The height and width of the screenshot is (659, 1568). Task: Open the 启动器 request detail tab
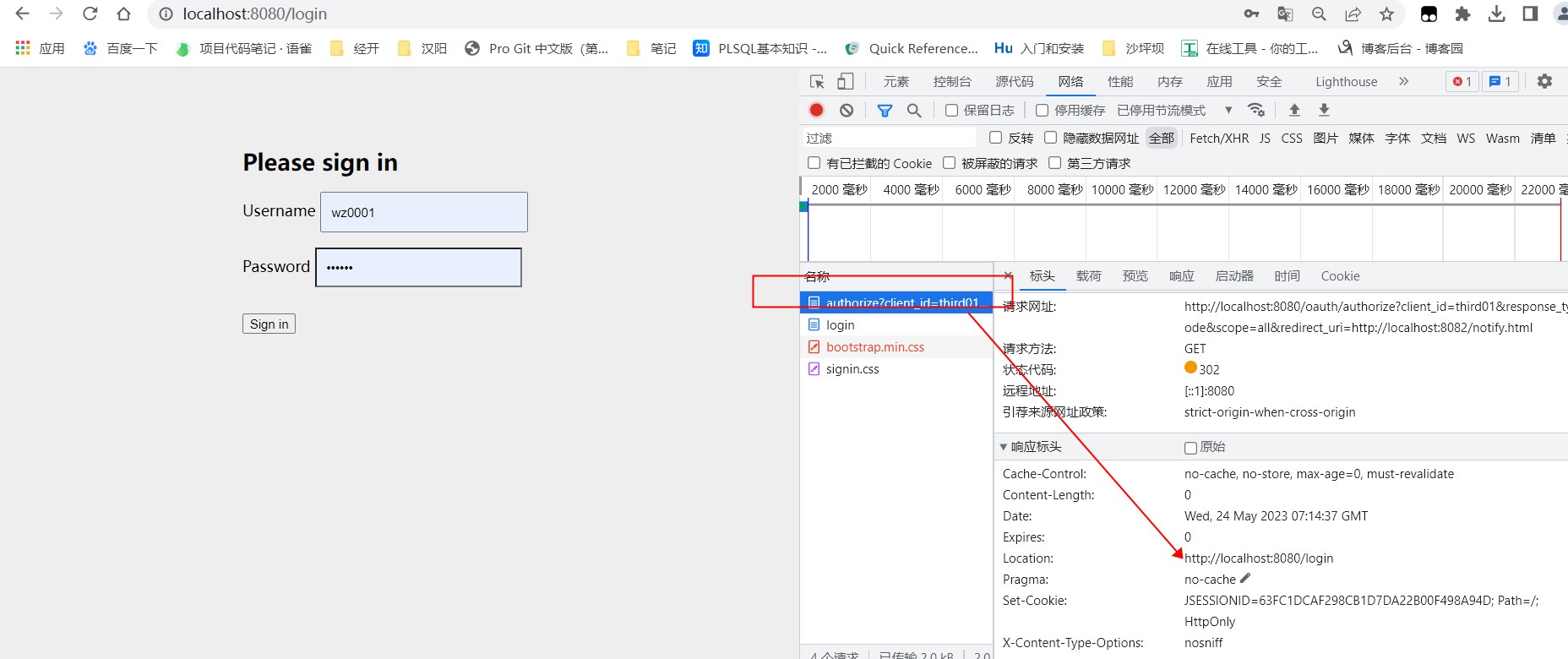1233,275
